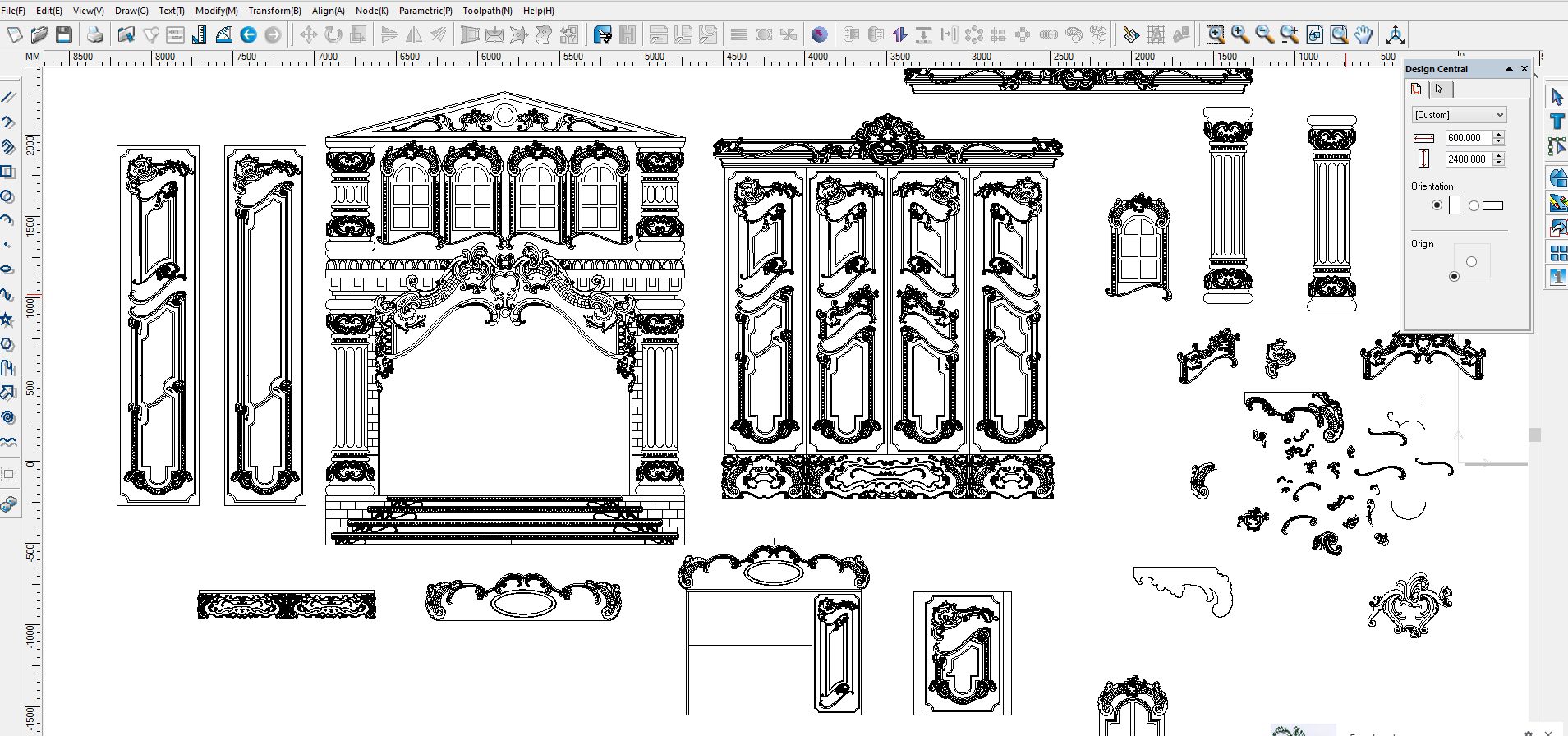Select the arrow pointer tool on right toolbar
1568x736 pixels.
[1557, 97]
